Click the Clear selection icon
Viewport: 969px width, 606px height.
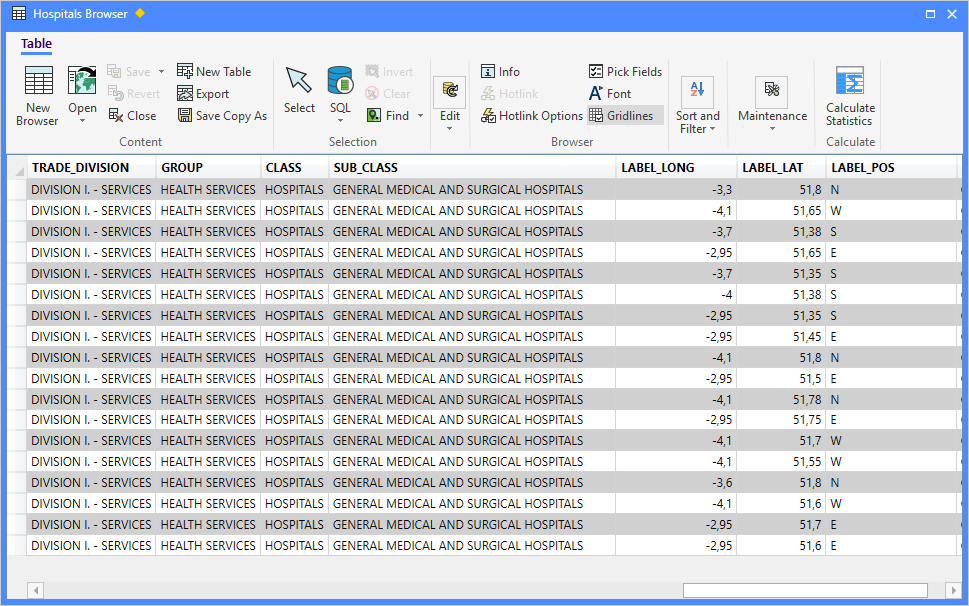(x=372, y=93)
